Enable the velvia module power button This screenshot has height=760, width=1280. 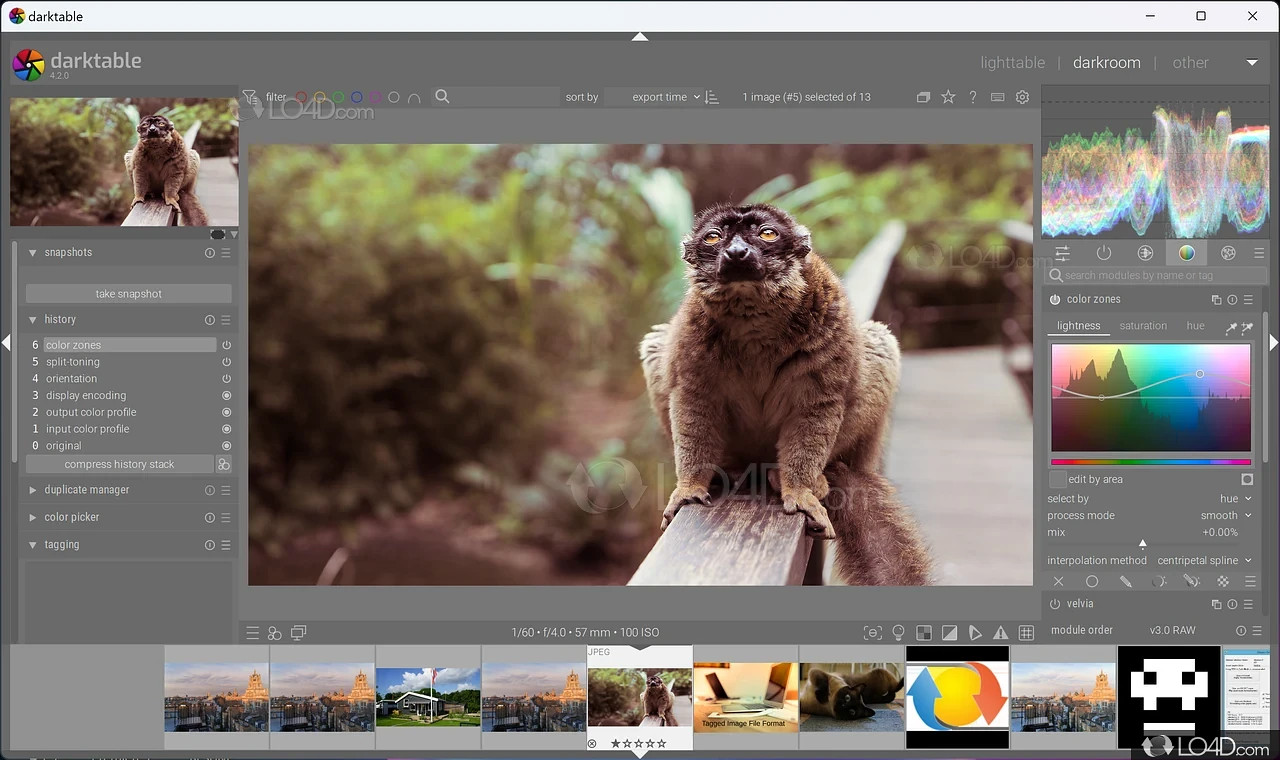(1055, 604)
